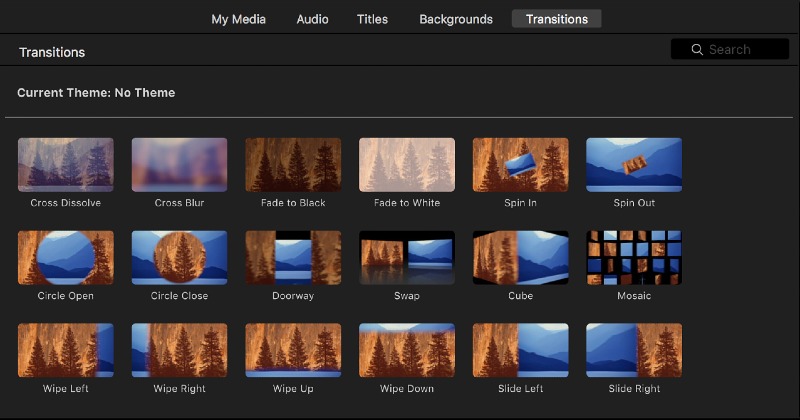Select the Cross Dissolve transition thumbnail
800x420 pixels.
coord(66,165)
